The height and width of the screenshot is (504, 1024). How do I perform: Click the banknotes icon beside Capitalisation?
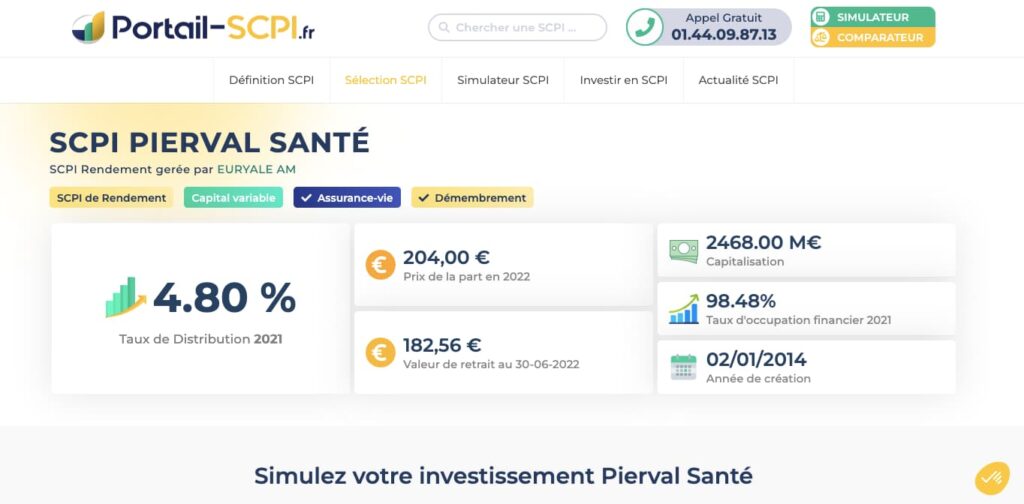coord(684,251)
